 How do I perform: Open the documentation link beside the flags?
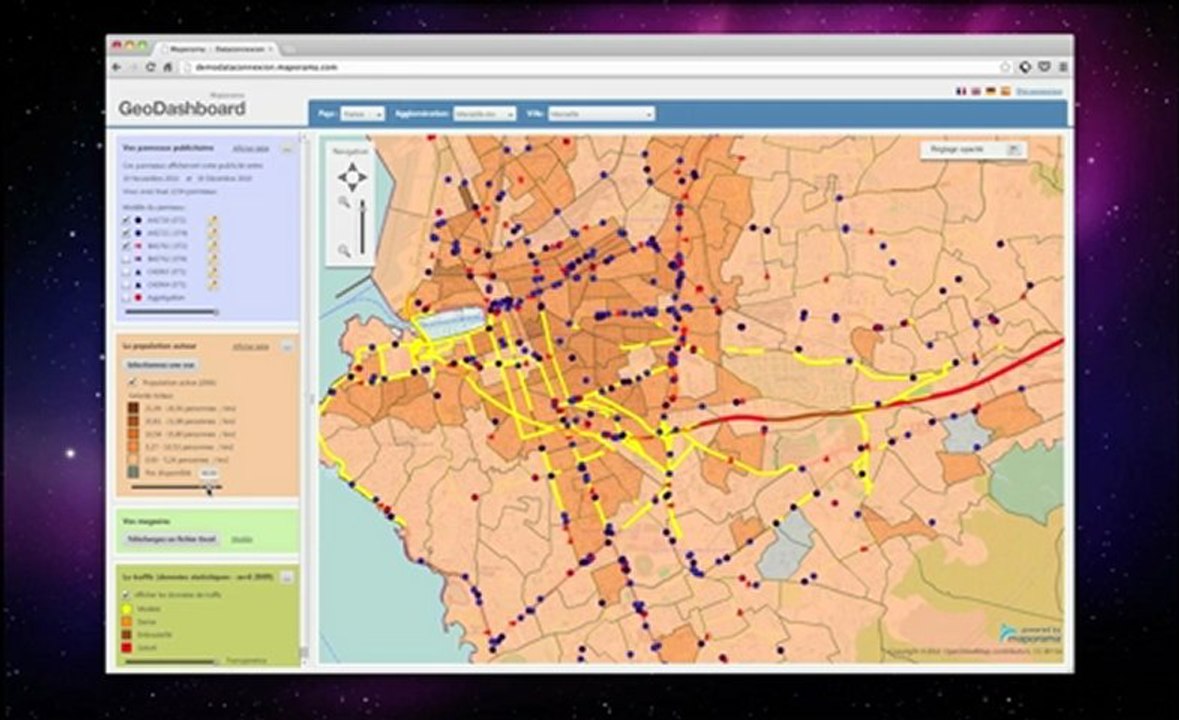1039,91
